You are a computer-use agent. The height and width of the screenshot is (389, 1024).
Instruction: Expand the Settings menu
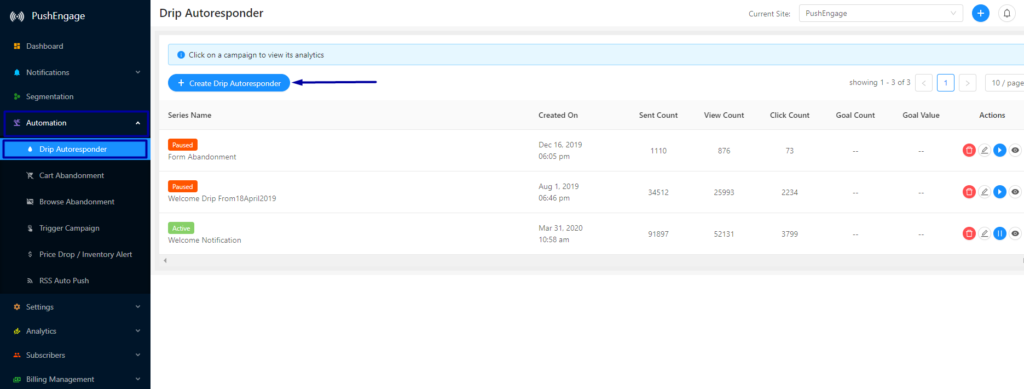tap(75, 307)
